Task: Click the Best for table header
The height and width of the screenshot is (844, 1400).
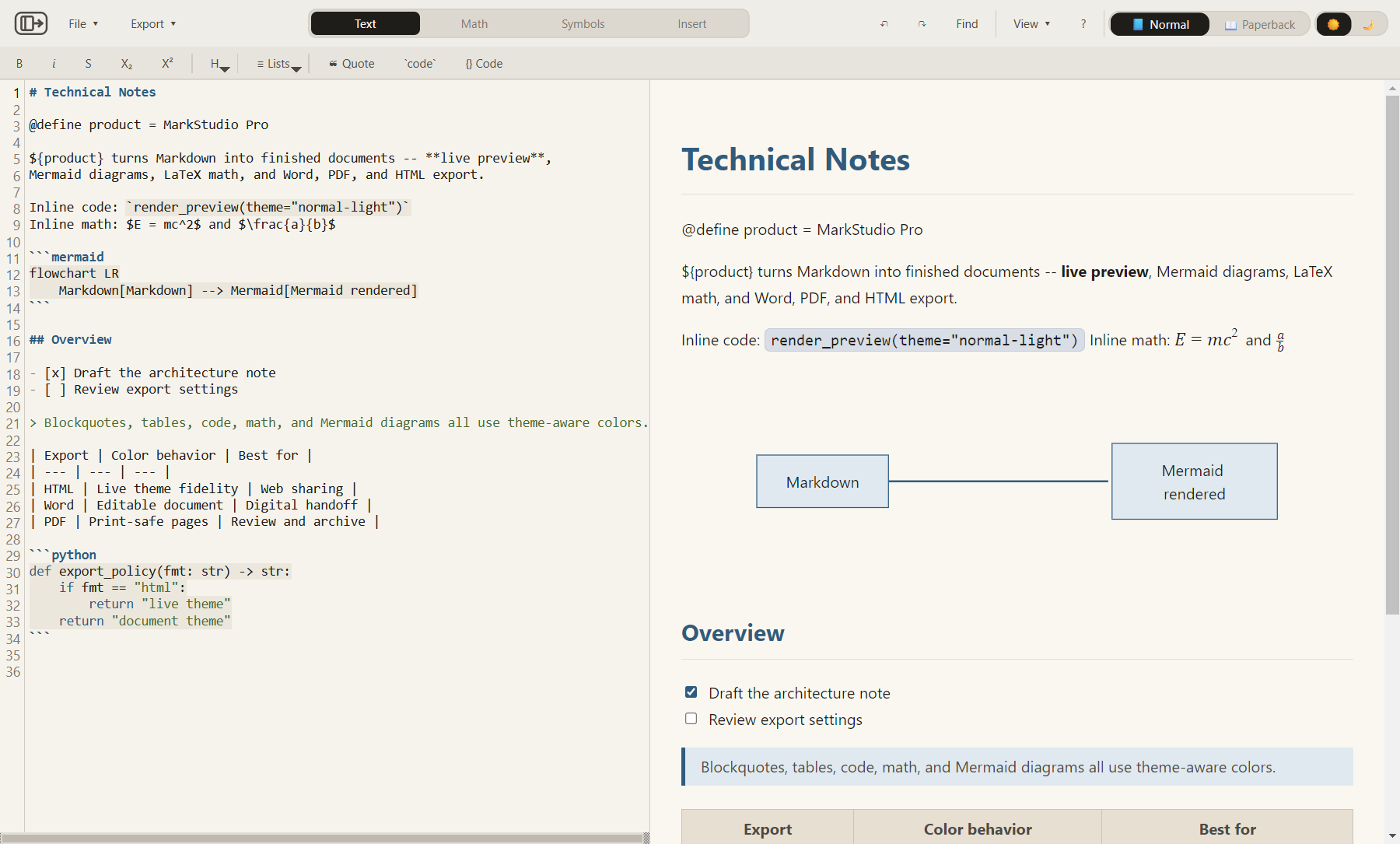Action: [x=1227, y=829]
